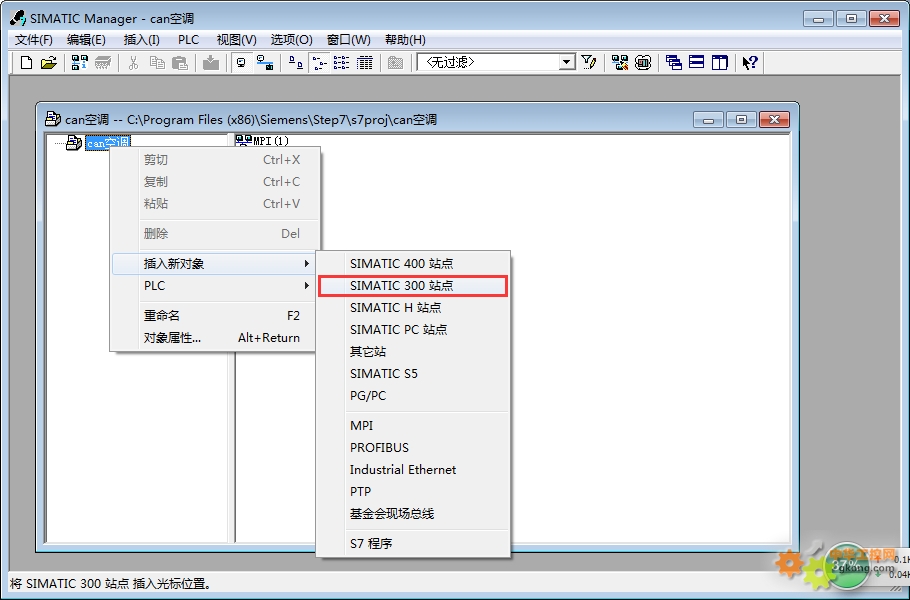Open the <无过滤> filter dropdown
This screenshot has height=600, width=910.
[x=566, y=62]
